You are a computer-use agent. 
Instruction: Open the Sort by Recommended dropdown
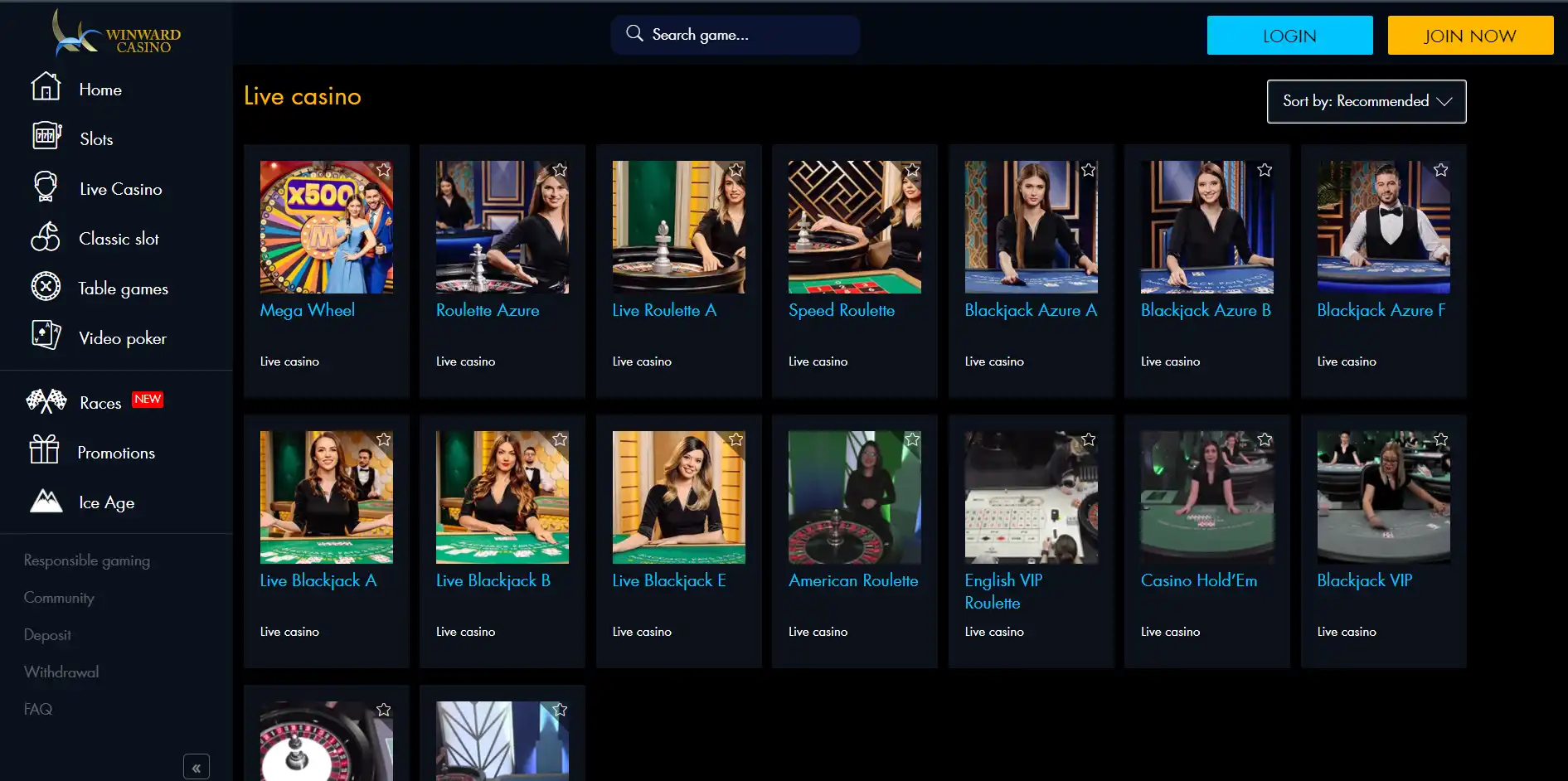(1366, 101)
